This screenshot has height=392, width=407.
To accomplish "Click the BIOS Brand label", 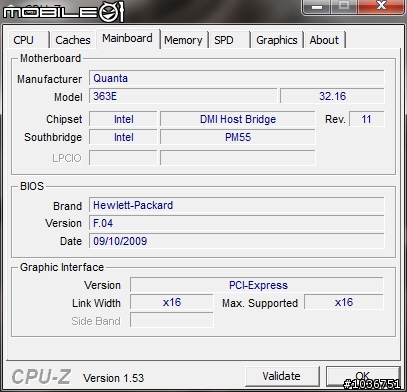I will (67, 206).
